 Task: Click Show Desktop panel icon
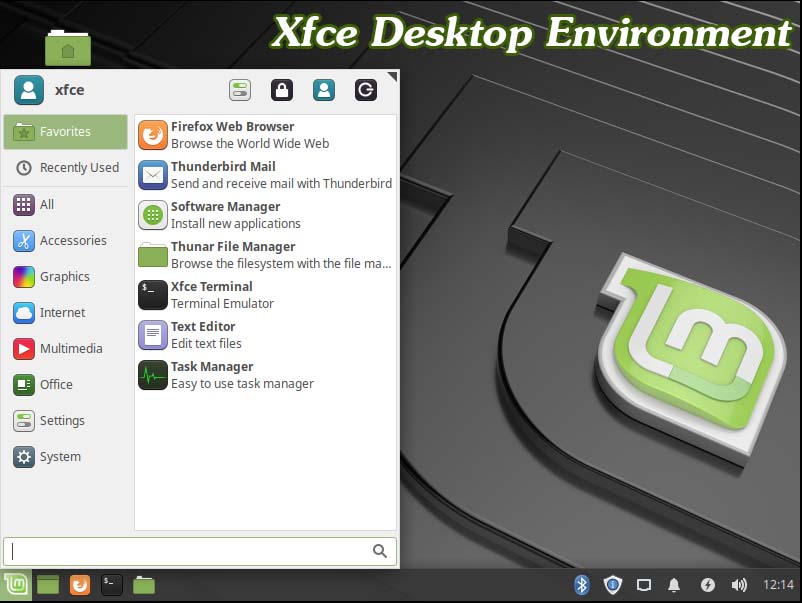click(48, 585)
